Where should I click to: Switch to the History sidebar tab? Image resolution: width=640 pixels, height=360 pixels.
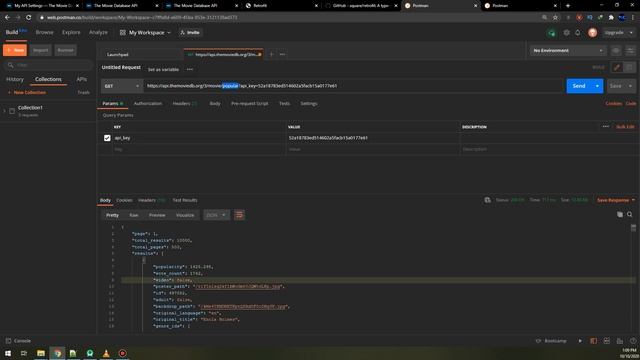[15, 79]
